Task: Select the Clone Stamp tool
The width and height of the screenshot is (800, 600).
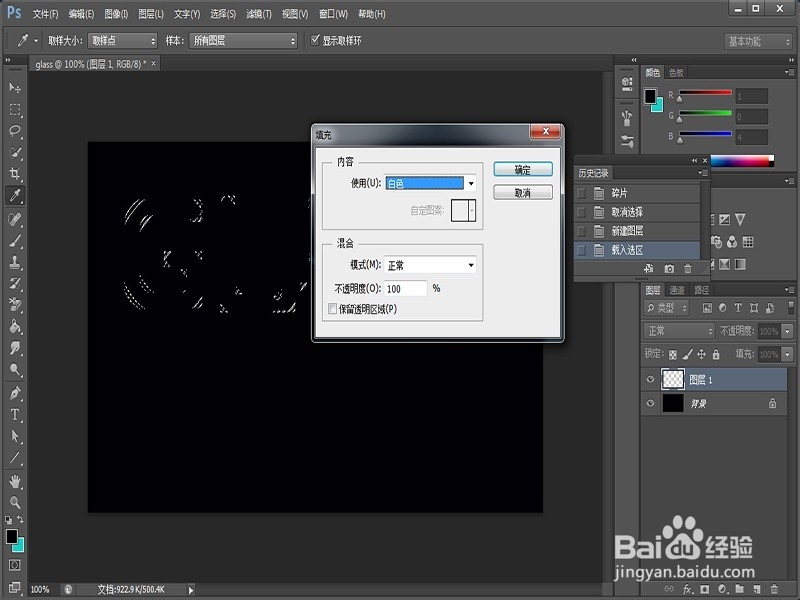Action: tap(15, 262)
